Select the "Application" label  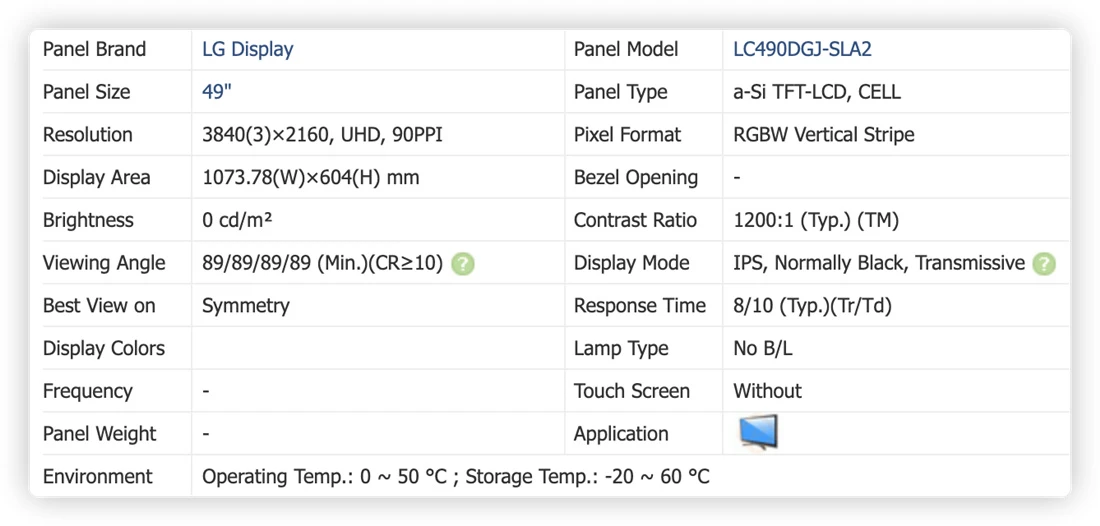click(621, 434)
